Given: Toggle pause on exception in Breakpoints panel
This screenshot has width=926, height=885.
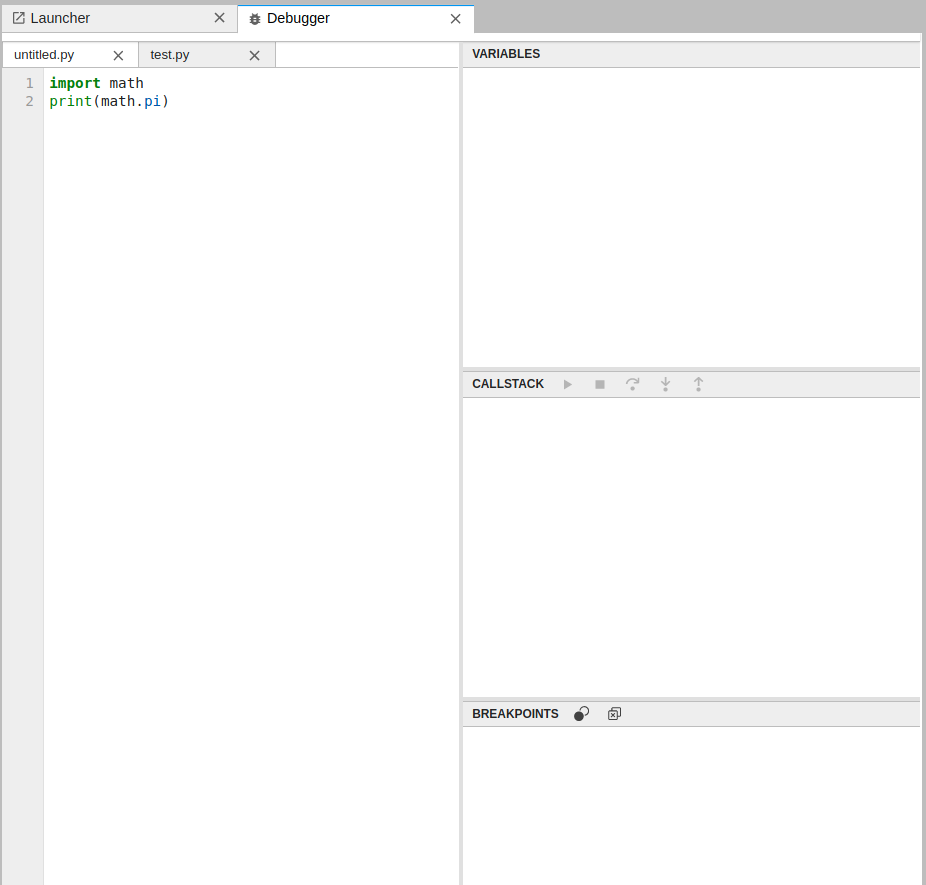Looking at the screenshot, I should coord(581,713).
